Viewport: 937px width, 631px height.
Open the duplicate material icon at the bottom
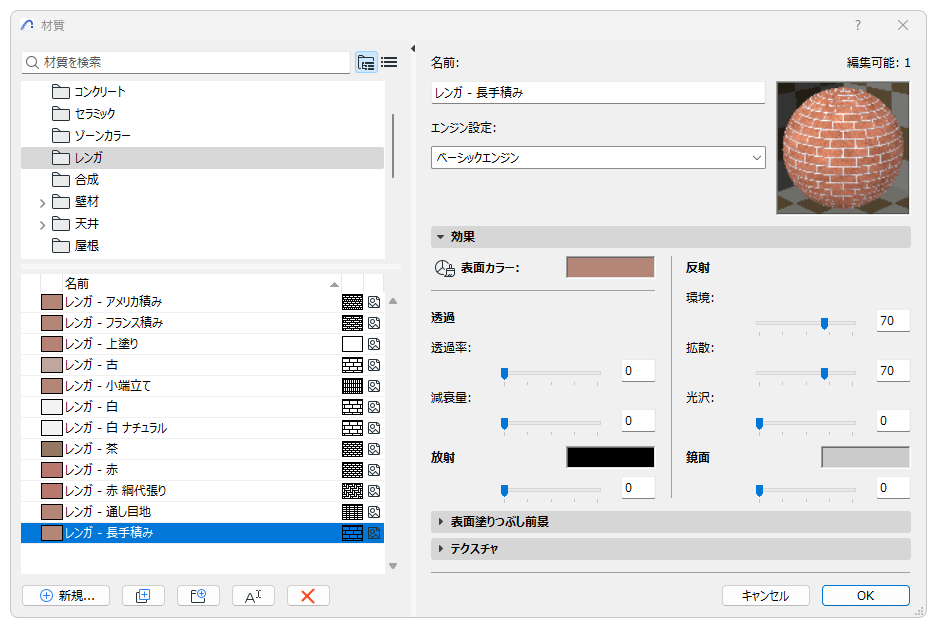point(143,595)
